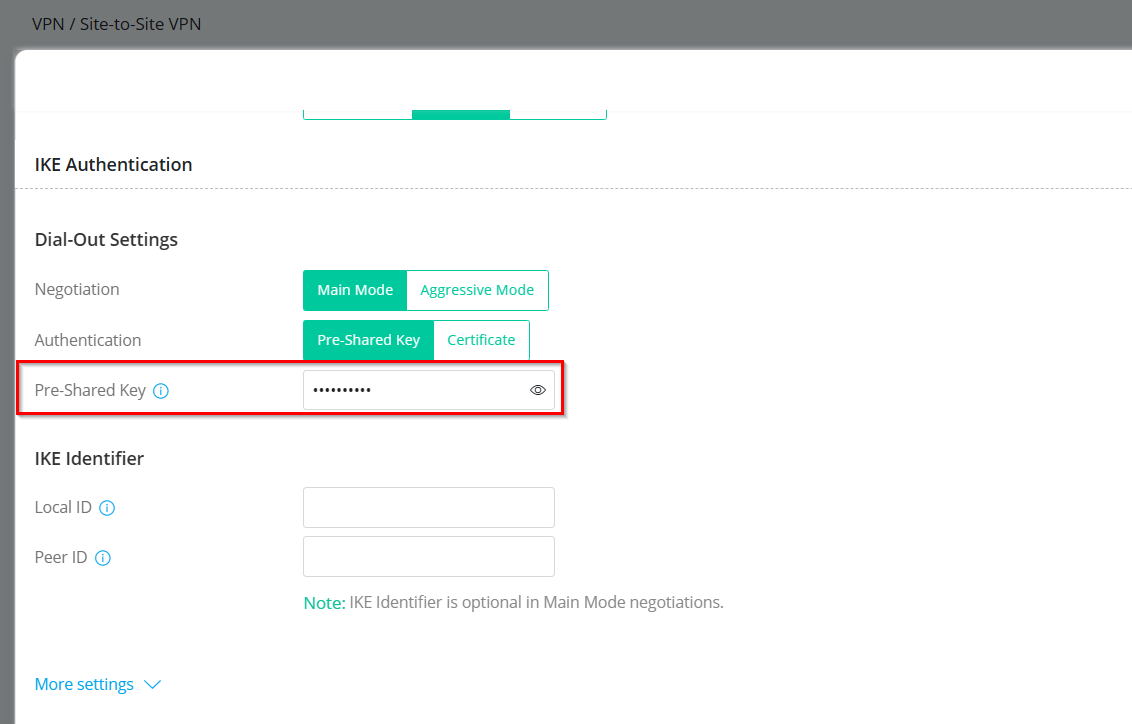
Task: Click VPN in the breadcrumb path
Action: pos(47,23)
